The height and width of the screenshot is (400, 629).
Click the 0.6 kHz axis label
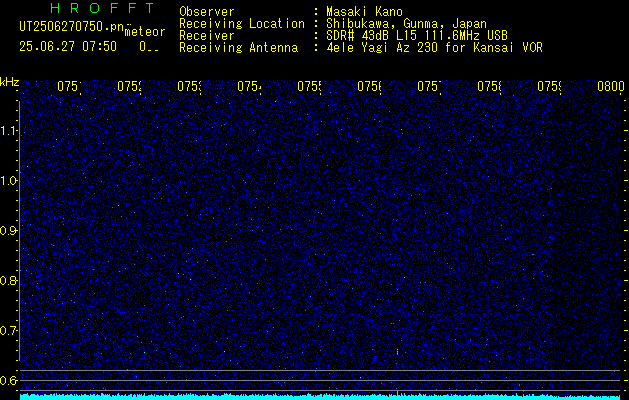8,380
